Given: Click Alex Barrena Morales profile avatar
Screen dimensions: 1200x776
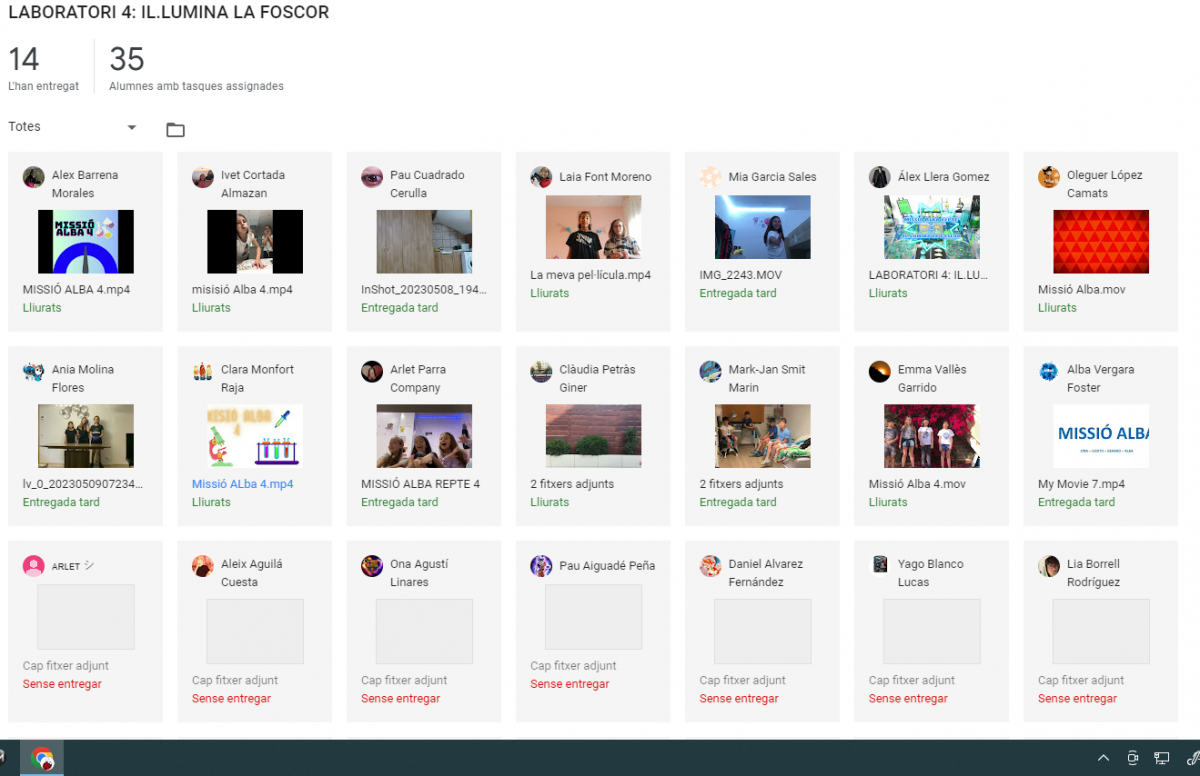Looking at the screenshot, I should 33,177.
